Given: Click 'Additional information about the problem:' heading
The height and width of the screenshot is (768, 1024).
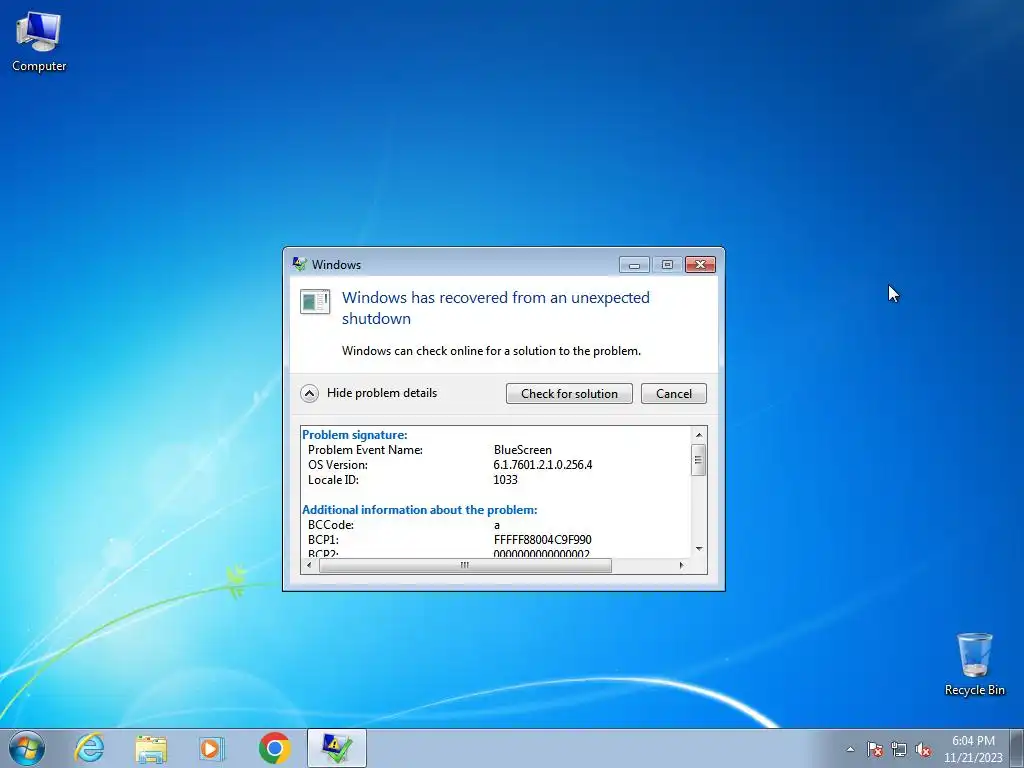Looking at the screenshot, I should point(419,510).
